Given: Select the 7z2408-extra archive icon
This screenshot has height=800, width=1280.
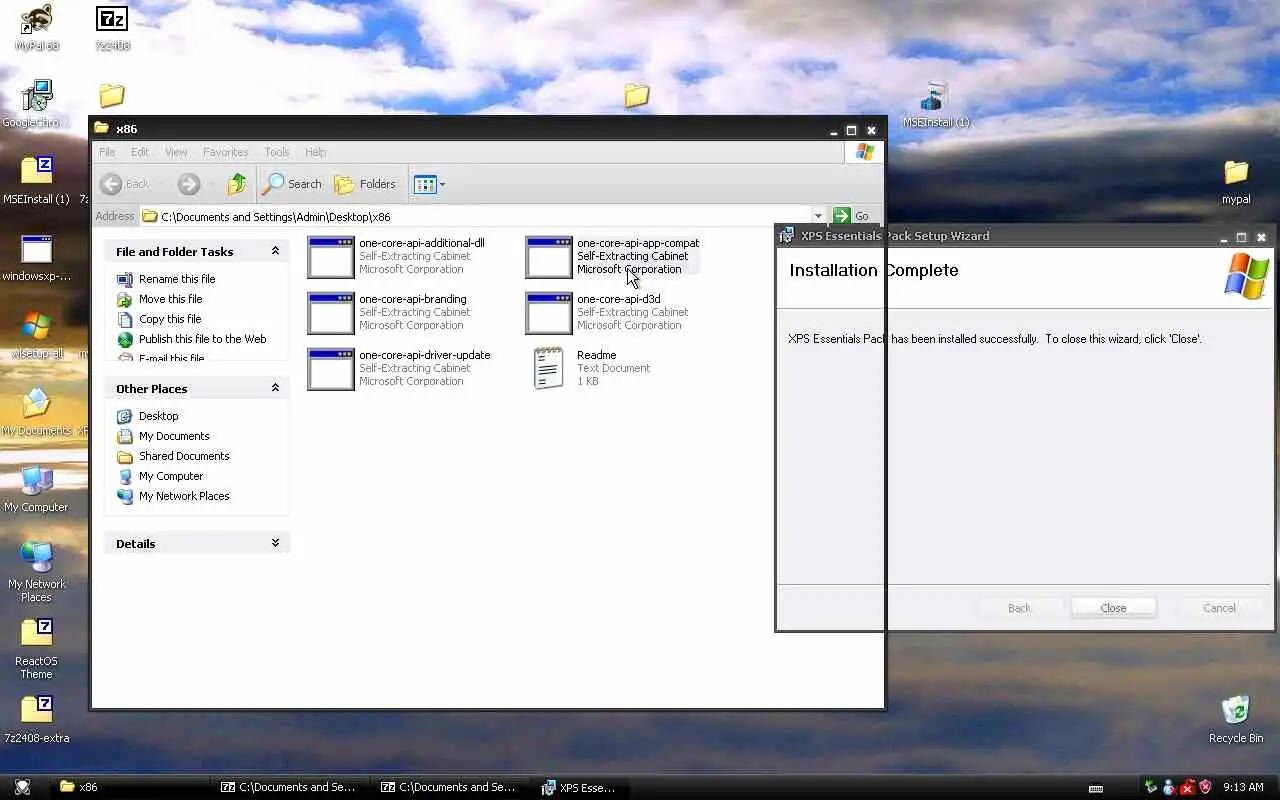Looking at the screenshot, I should point(37,719).
